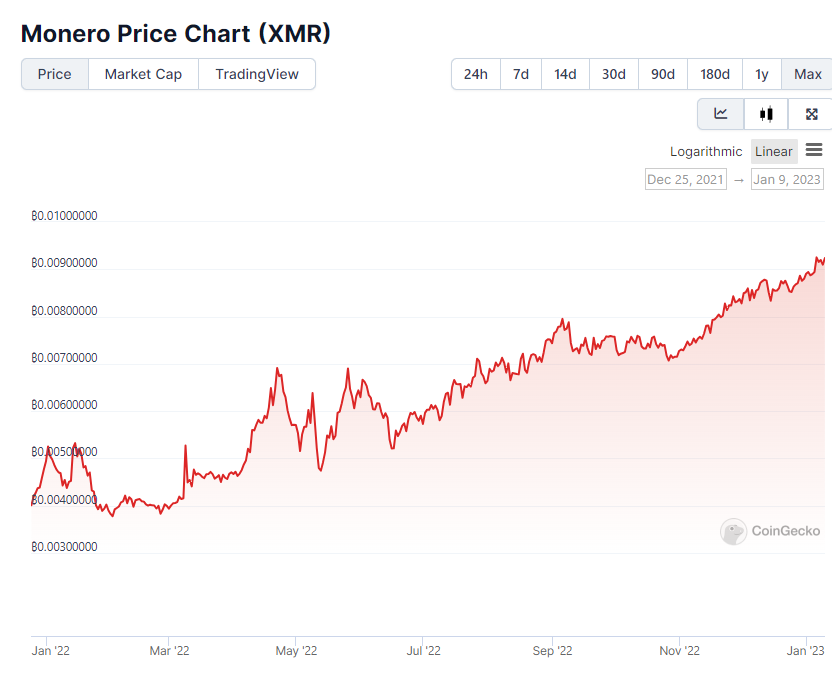Open fullscreen chart icon
The width and height of the screenshot is (832, 676).
pyautogui.click(x=811, y=114)
